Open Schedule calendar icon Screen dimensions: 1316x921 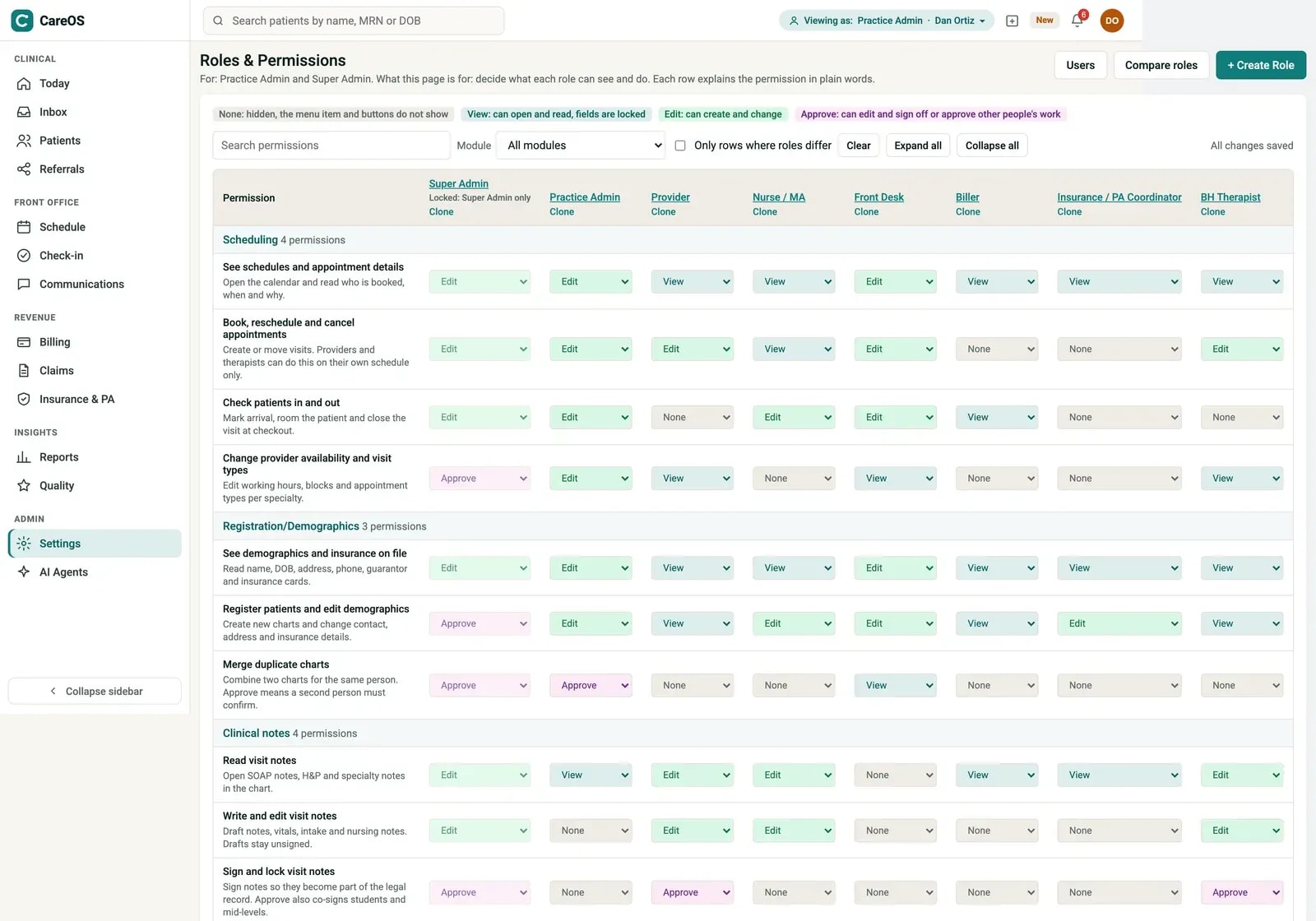coord(24,227)
